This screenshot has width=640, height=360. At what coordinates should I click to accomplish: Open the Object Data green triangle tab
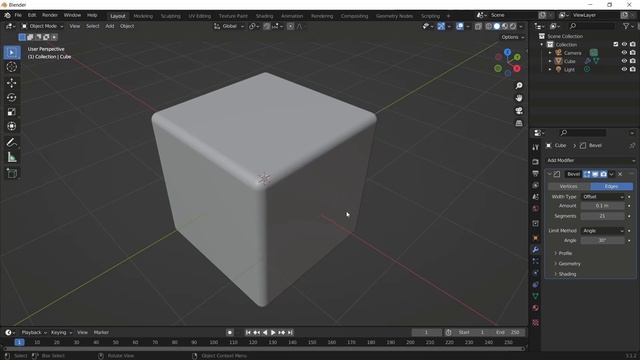[x=536, y=296]
